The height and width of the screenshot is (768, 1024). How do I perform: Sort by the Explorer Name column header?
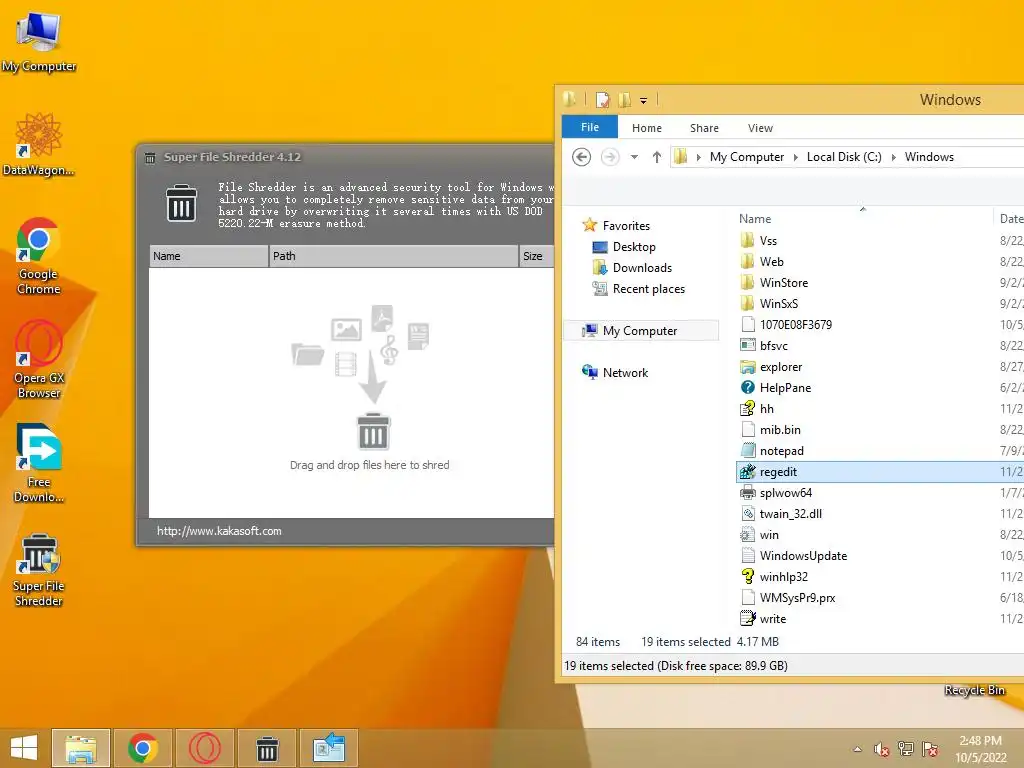(863, 219)
